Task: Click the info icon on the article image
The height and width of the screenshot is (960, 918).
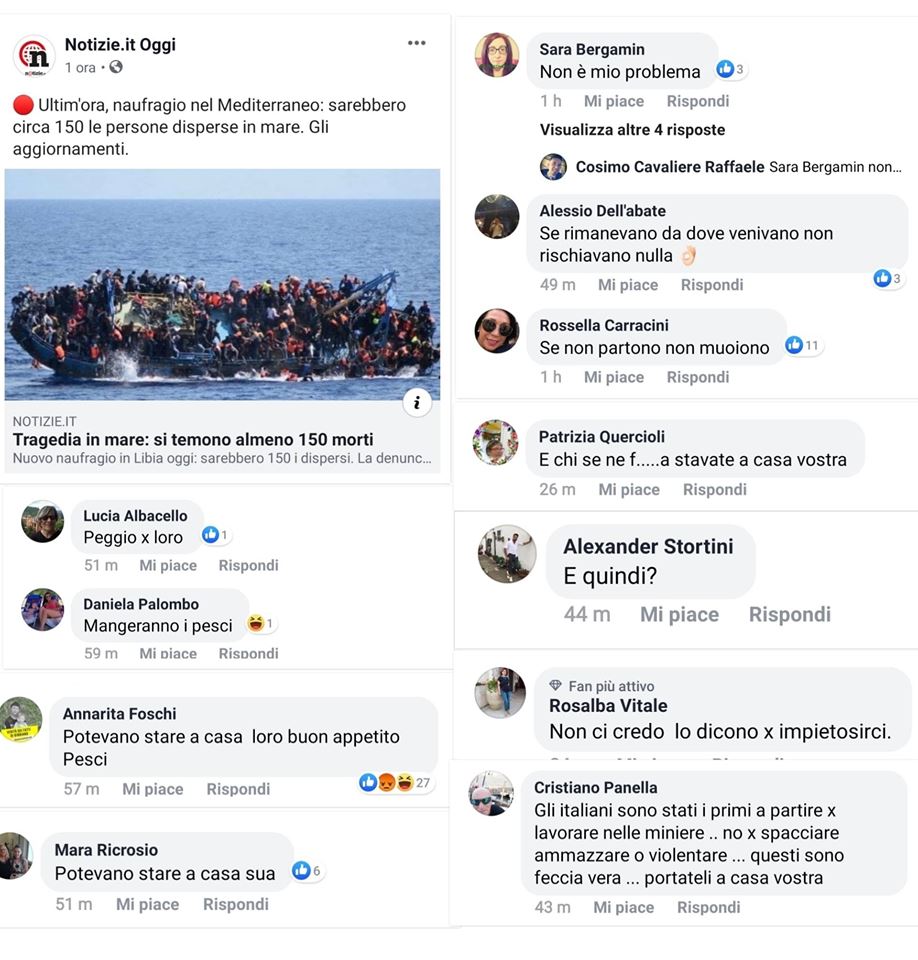Action: (x=417, y=402)
